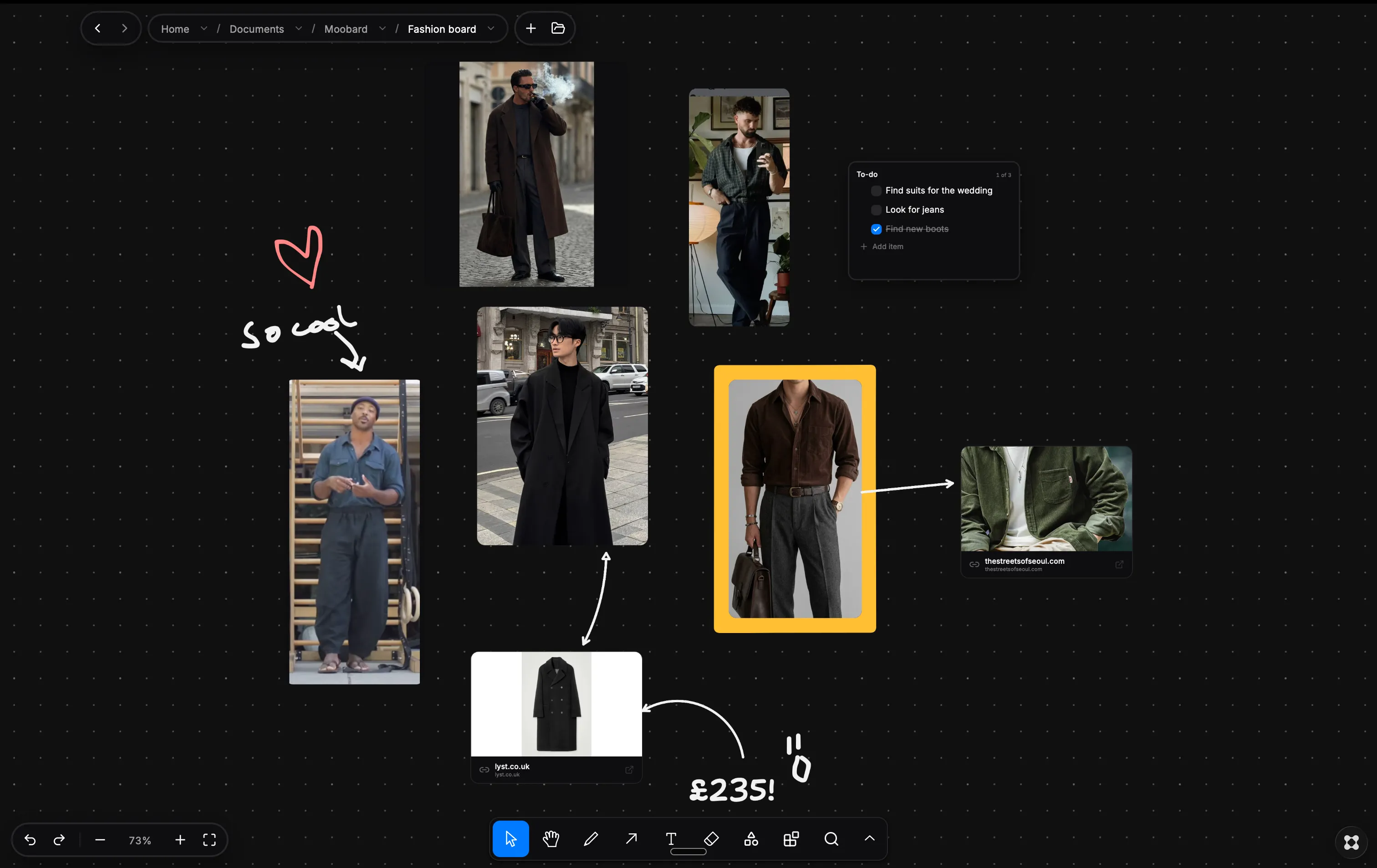Image resolution: width=1377 pixels, height=868 pixels.
Task: Click 'Add item' in the To-do list
Action: (882, 246)
